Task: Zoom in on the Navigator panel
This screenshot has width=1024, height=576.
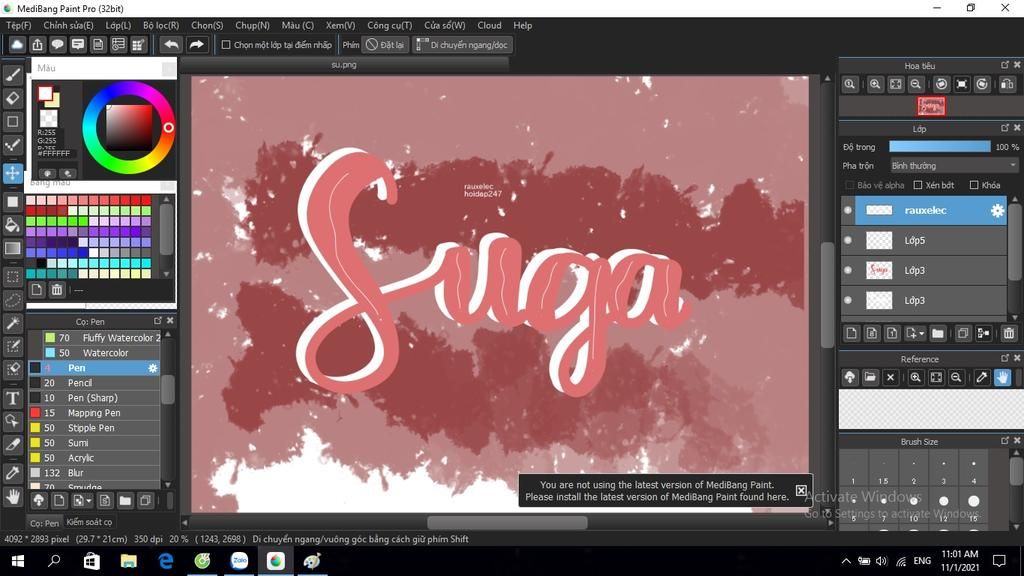Action: pyautogui.click(x=875, y=84)
